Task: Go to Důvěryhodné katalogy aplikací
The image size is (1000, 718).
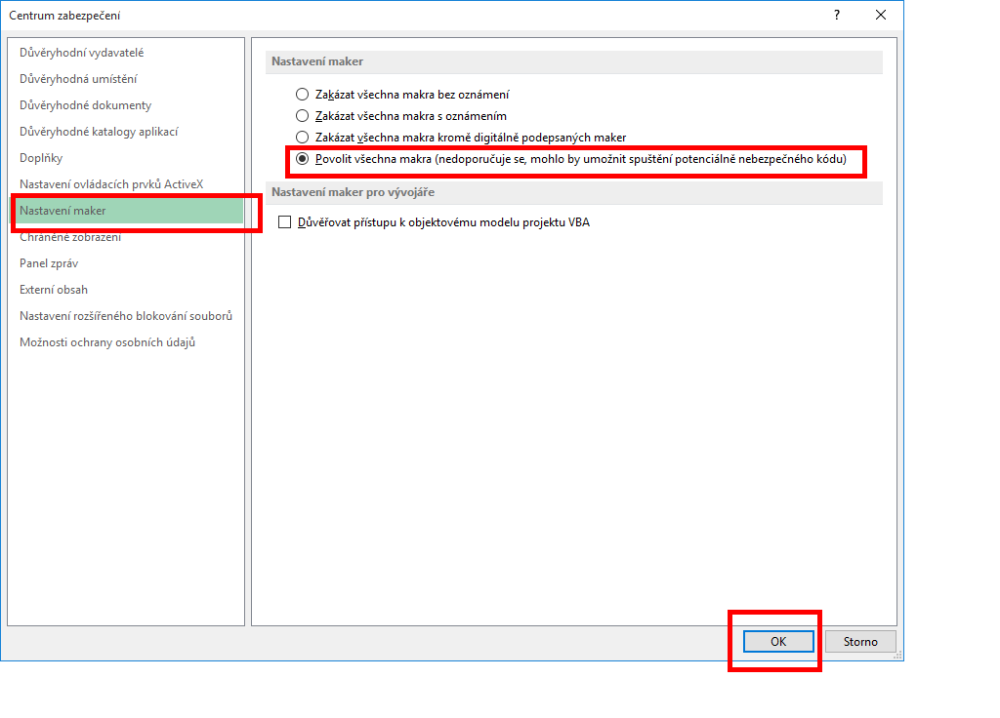Action: click(98, 131)
